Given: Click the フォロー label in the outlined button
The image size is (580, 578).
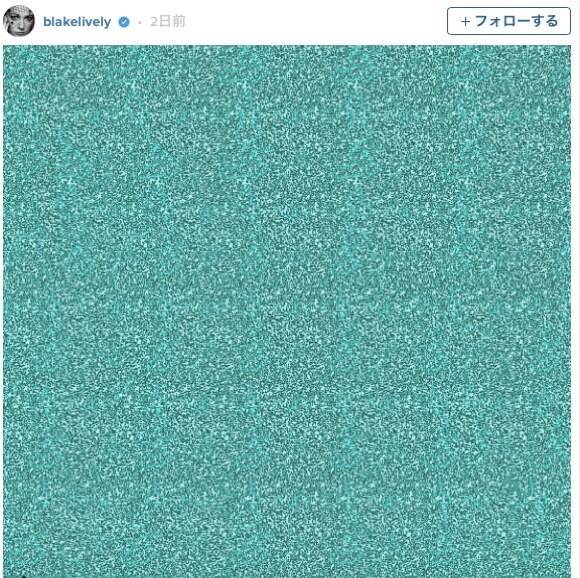Looking at the screenshot, I should pyautogui.click(x=503, y=21).
